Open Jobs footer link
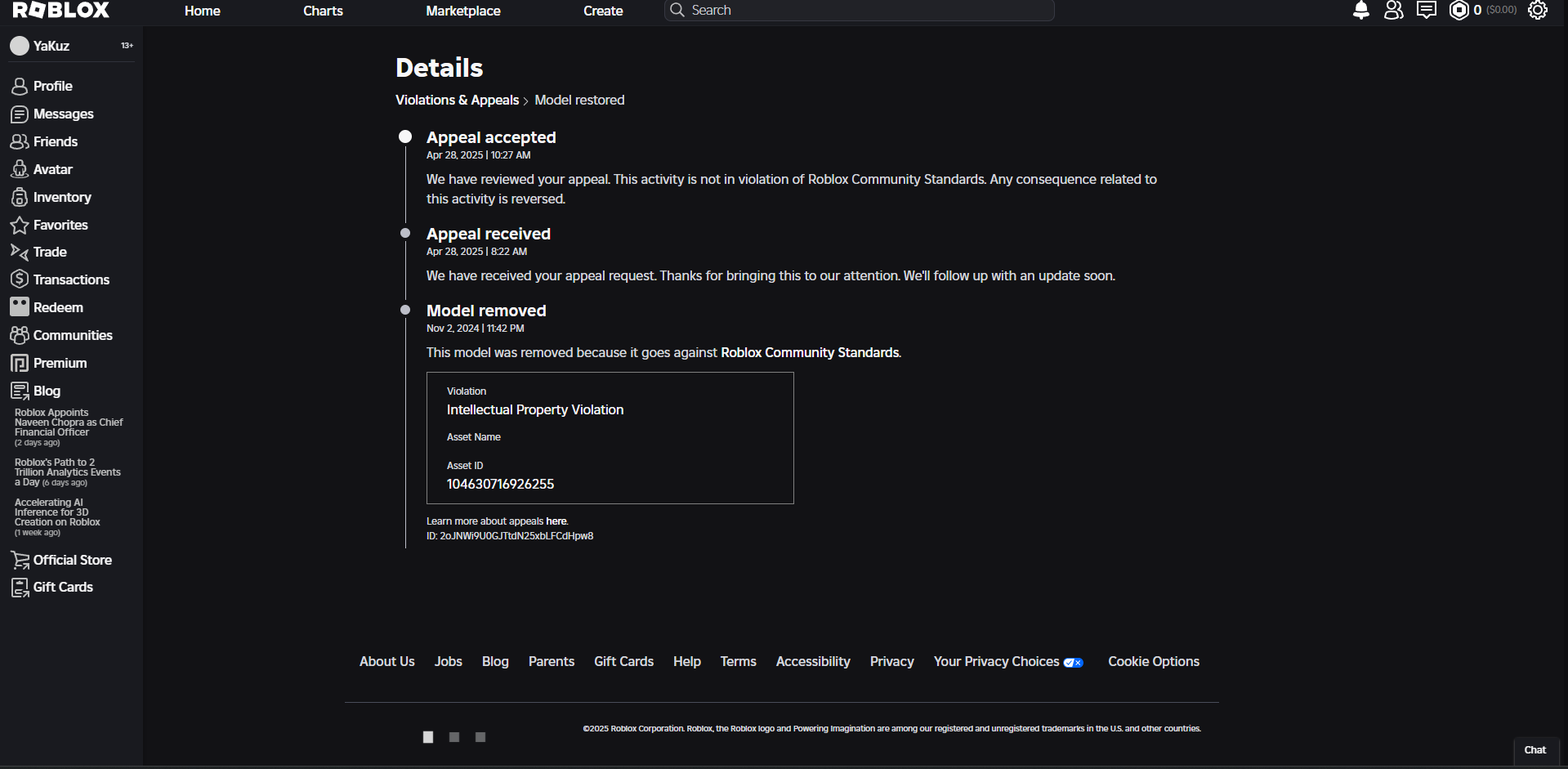This screenshot has width=1568, height=769. point(449,661)
